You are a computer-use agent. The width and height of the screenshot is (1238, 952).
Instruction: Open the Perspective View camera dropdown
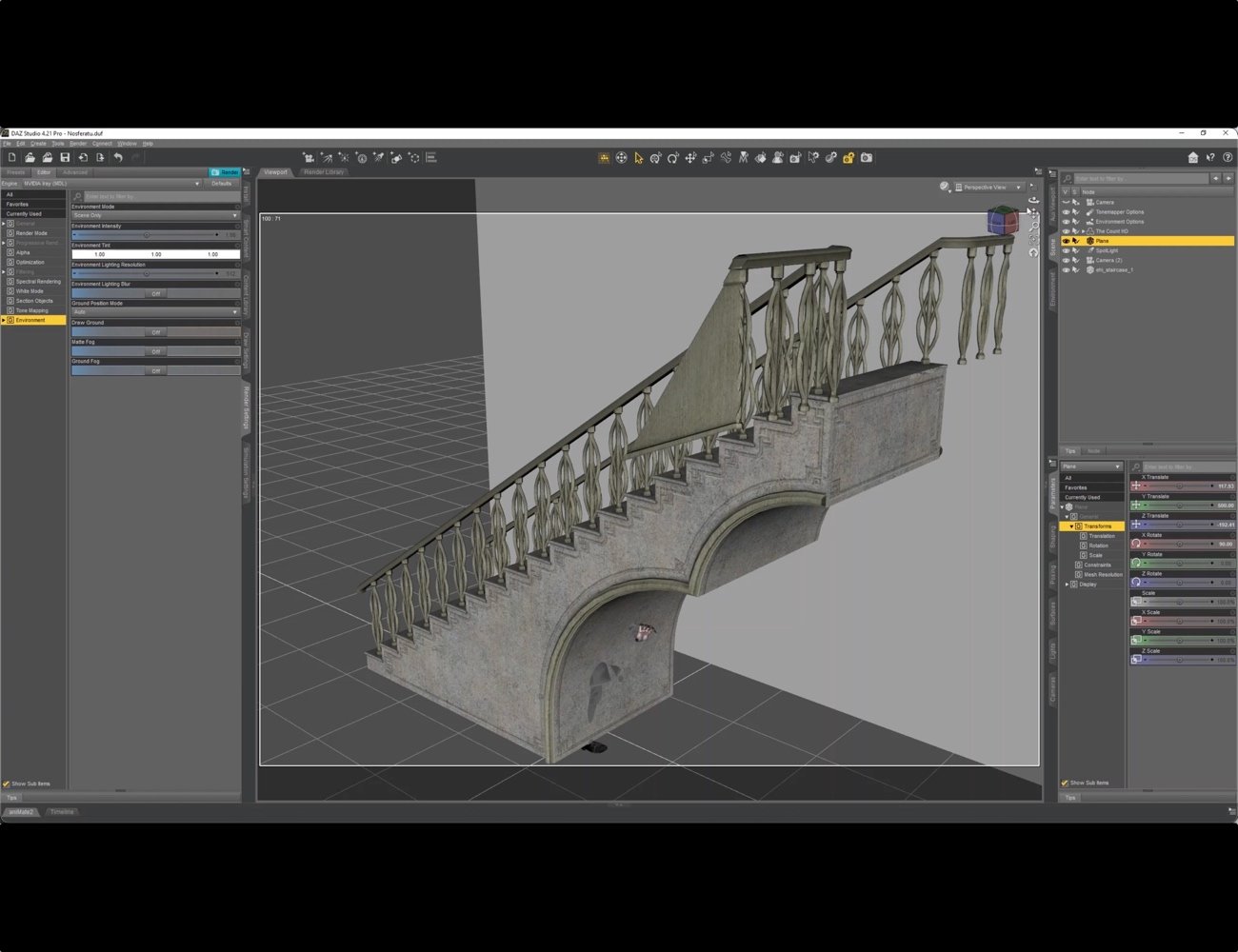[989, 188]
